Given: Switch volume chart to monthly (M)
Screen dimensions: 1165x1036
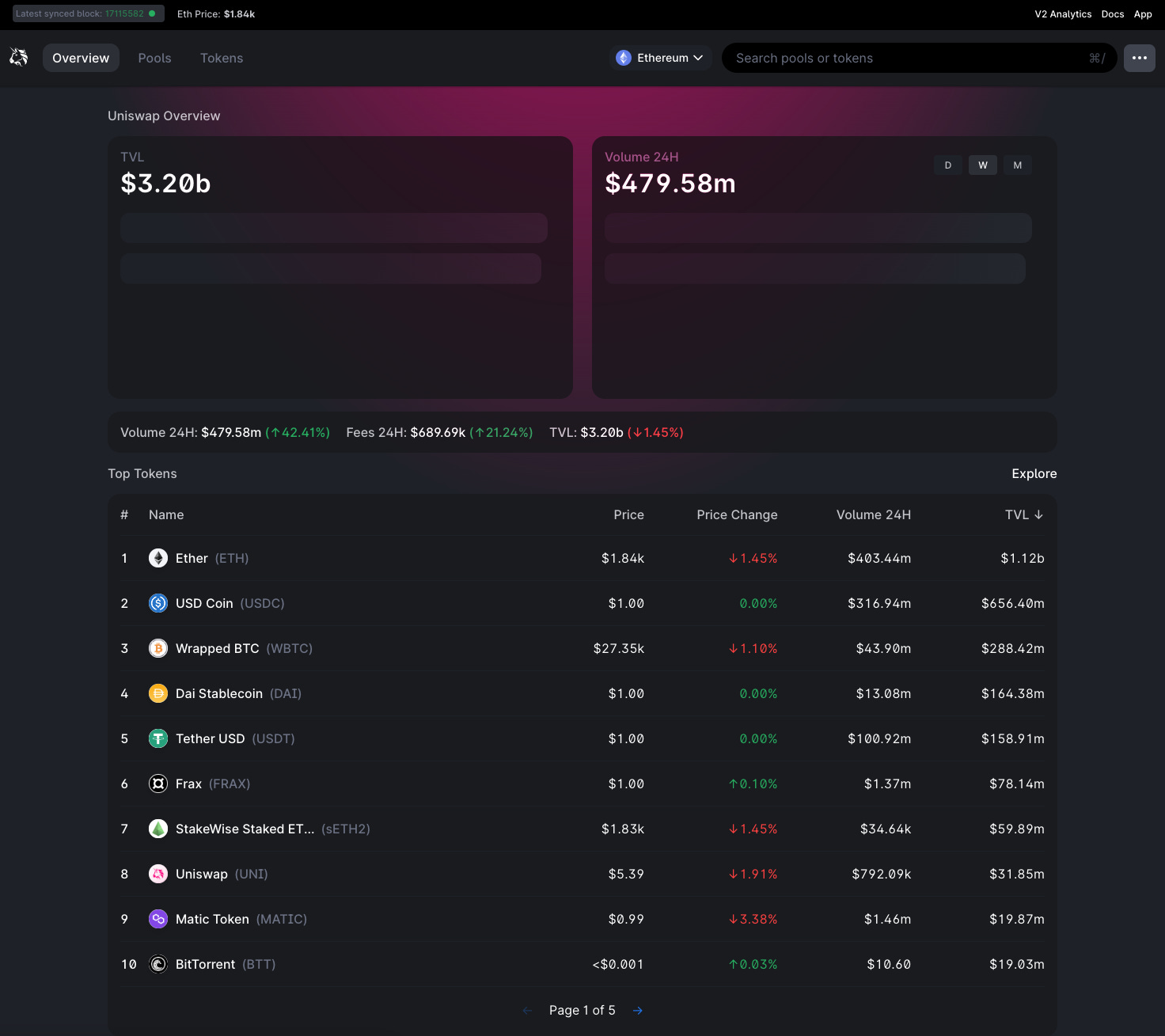Looking at the screenshot, I should click(x=1018, y=165).
